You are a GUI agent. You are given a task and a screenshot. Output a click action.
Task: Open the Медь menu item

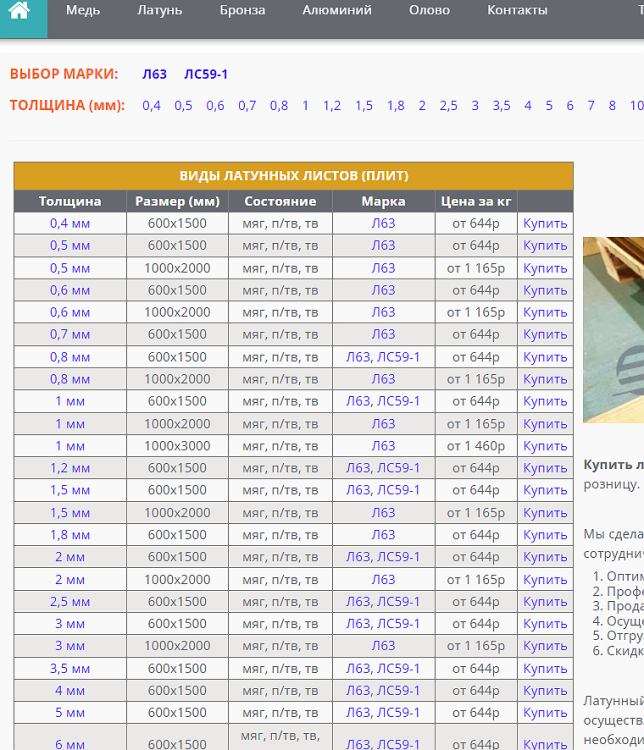pyautogui.click(x=83, y=11)
